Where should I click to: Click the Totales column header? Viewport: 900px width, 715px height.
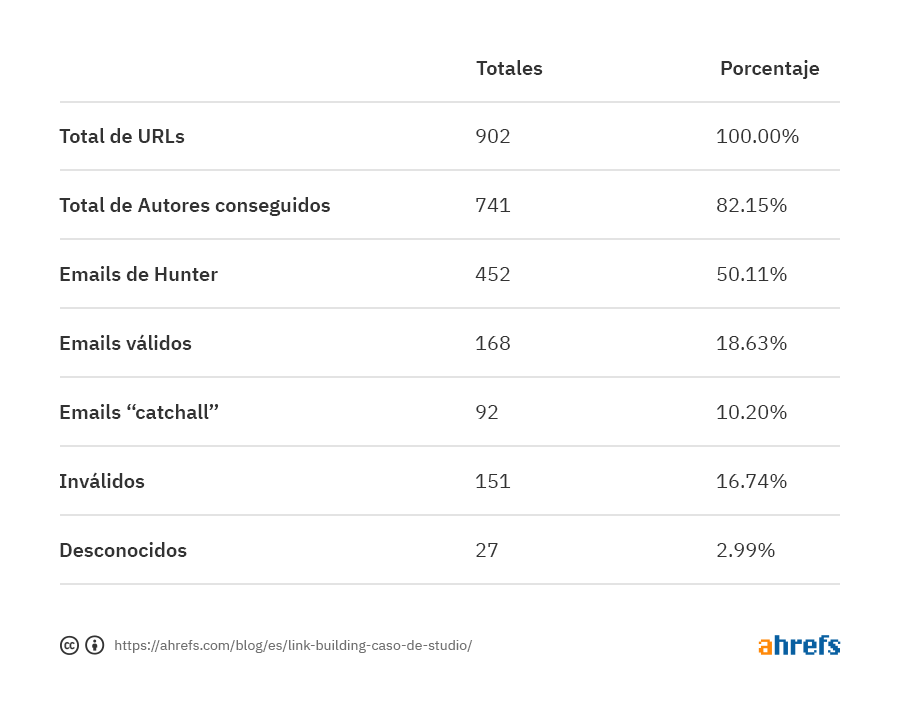click(x=509, y=68)
